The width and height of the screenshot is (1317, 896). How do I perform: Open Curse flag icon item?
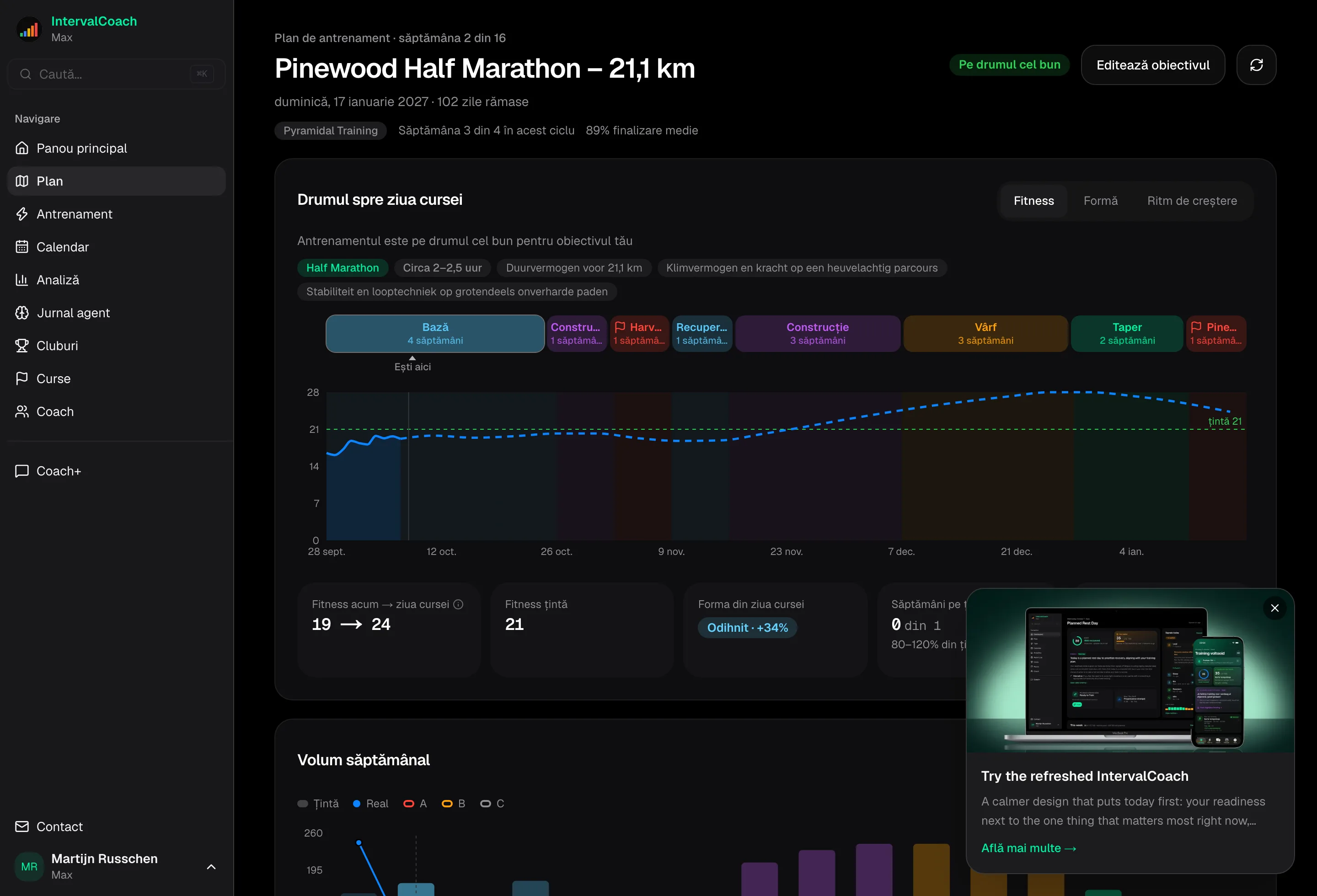(22, 379)
